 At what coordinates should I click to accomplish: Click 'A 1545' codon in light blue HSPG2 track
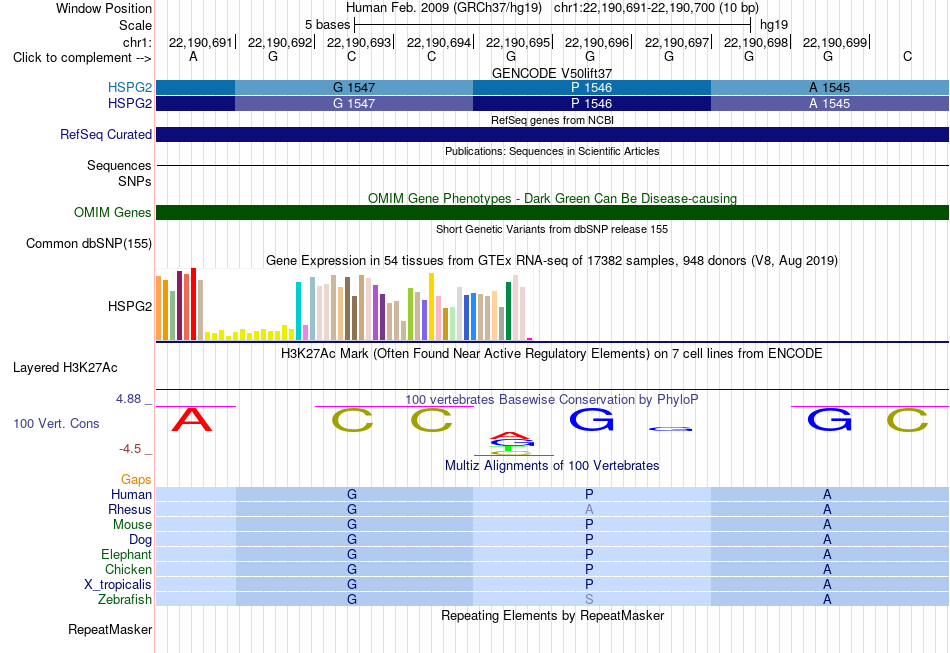(829, 87)
